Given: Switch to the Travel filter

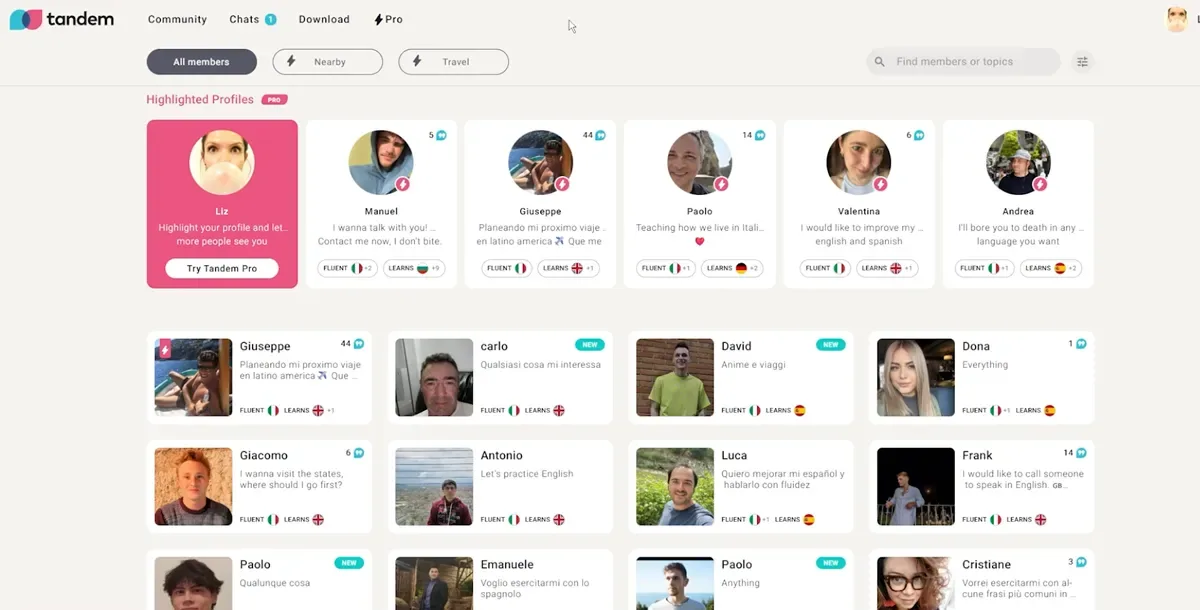Looking at the screenshot, I should (454, 62).
